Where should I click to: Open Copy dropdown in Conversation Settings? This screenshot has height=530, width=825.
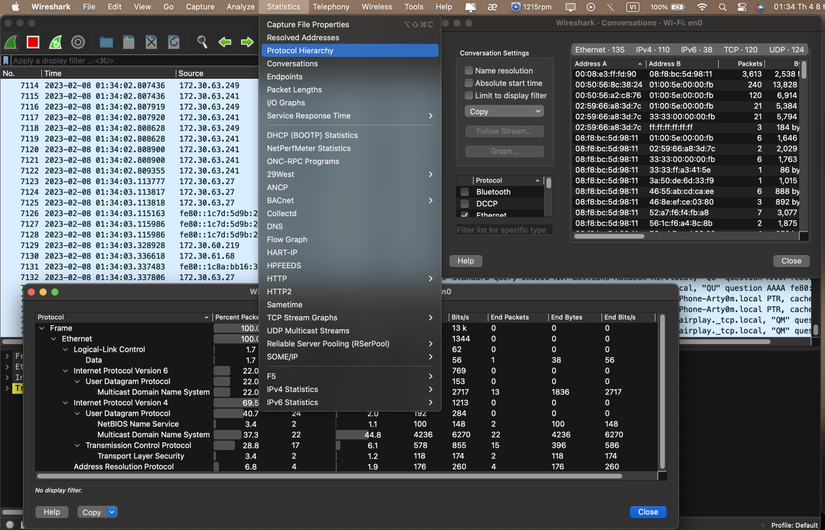[504, 111]
